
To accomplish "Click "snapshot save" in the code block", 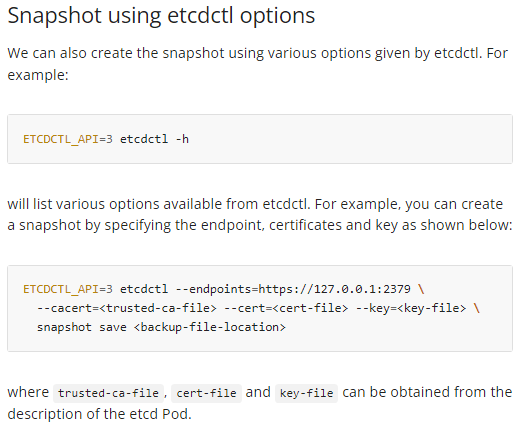I will (81, 327).
